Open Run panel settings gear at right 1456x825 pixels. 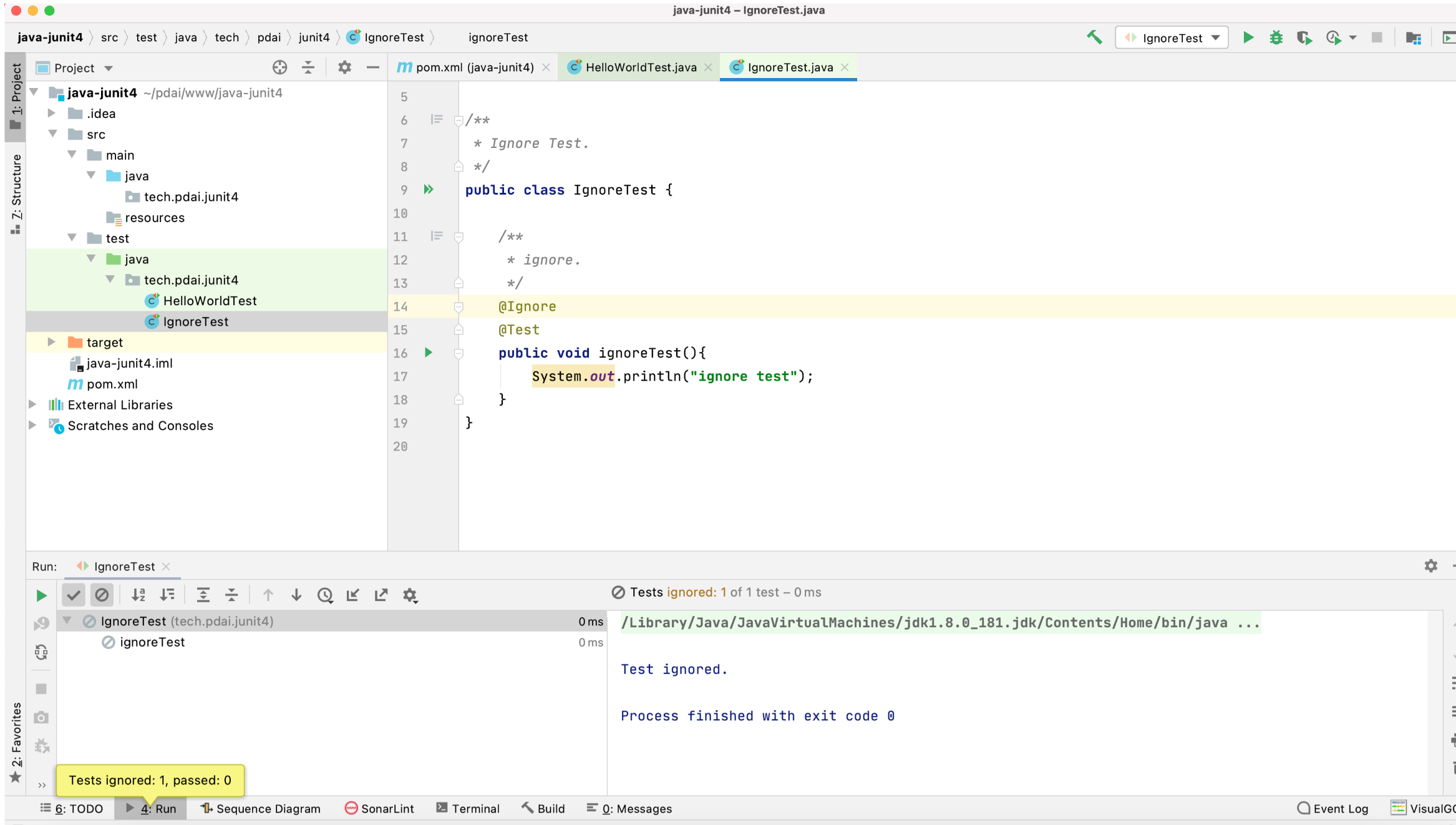[1430, 566]
